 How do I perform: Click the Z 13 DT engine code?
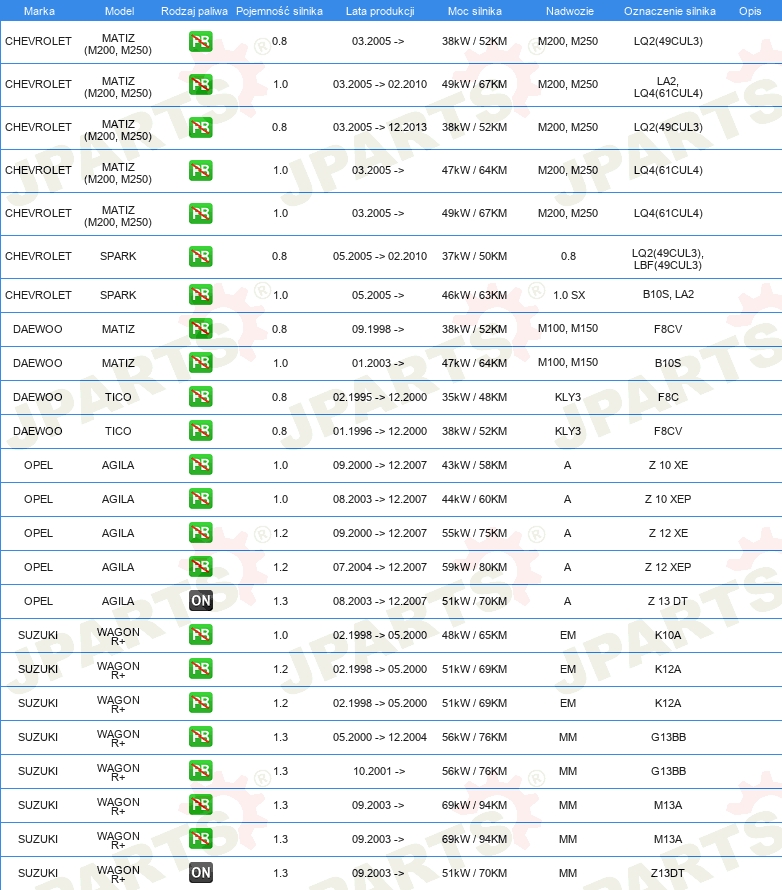(x=668, y=601)
